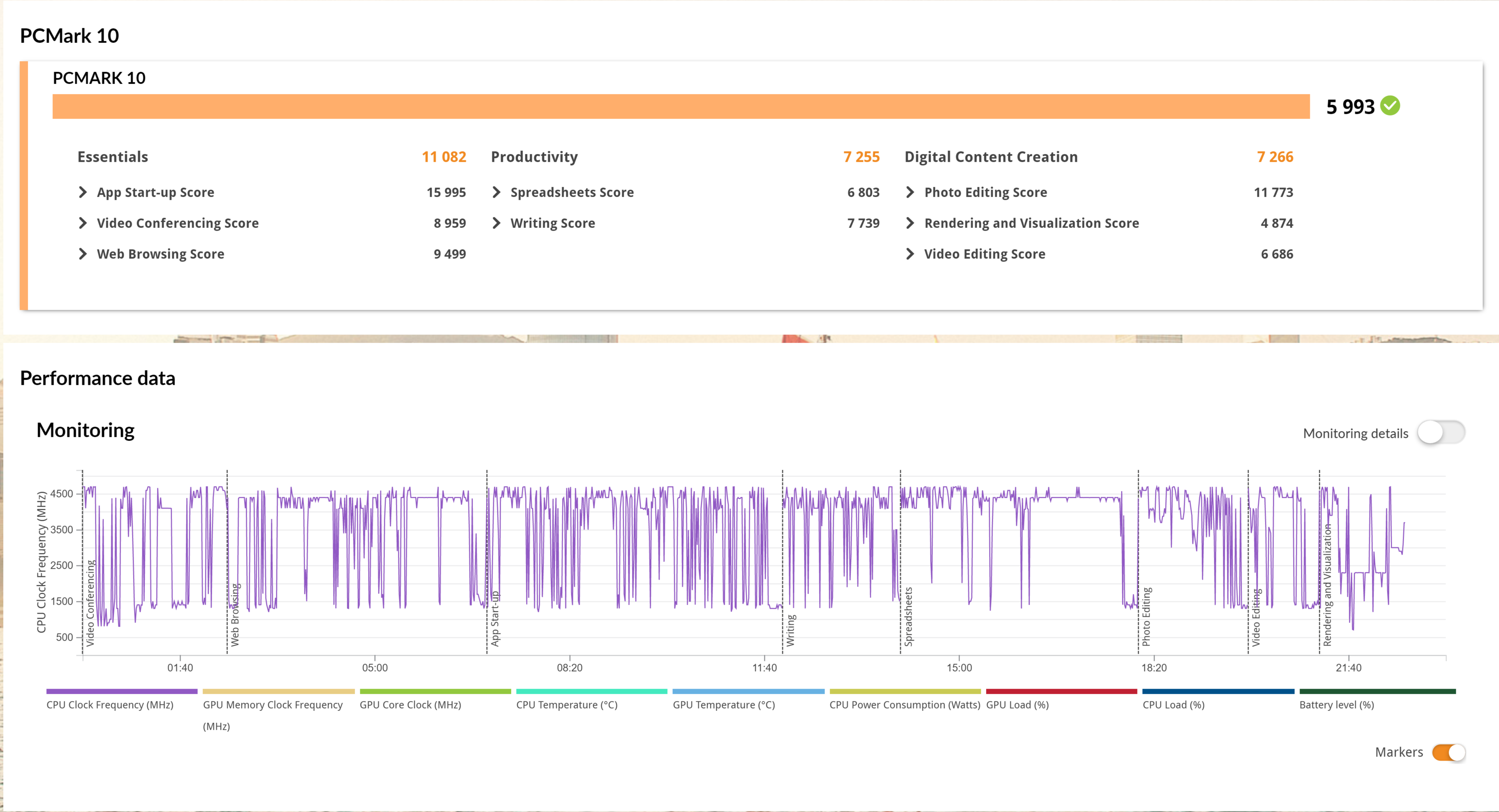This screenshot has height=812, width=1499.
Task: Click the App Start-up chart marker
Action: pos(495,618)
